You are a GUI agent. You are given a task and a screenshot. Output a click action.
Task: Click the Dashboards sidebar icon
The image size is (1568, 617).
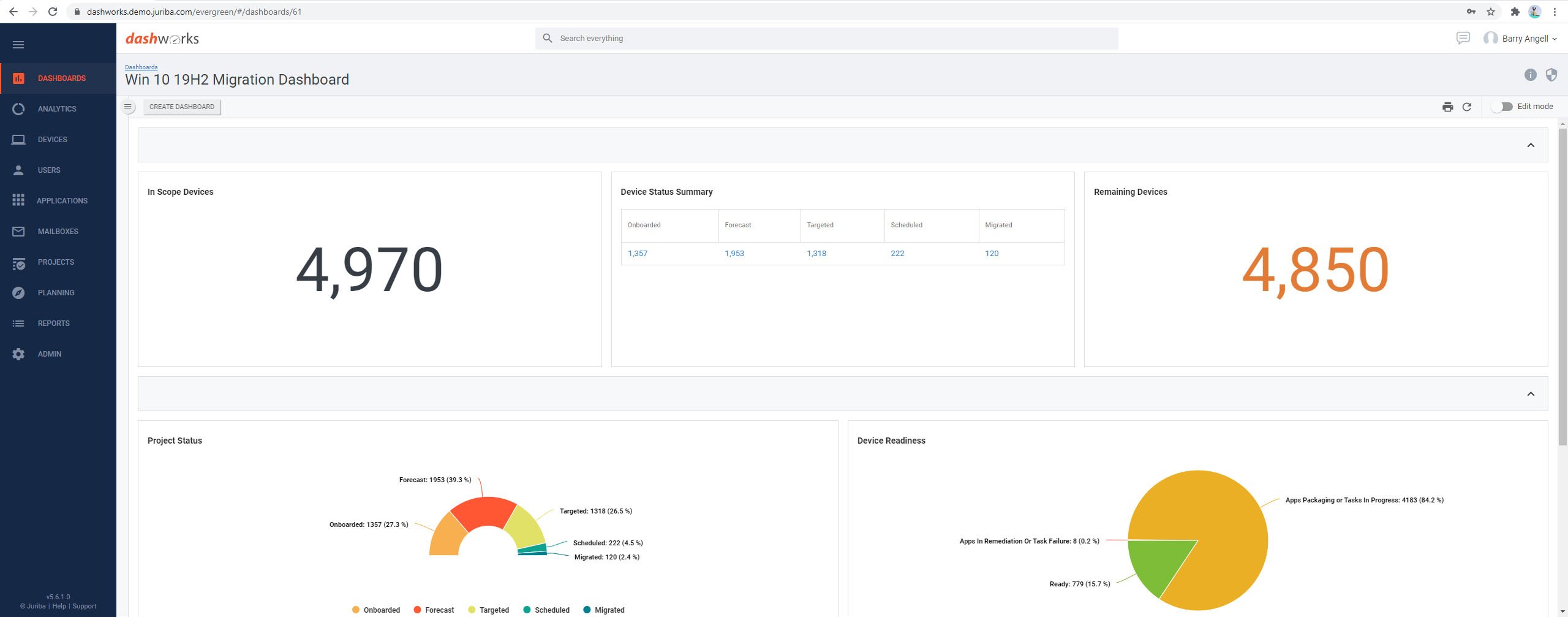point(18,78)
